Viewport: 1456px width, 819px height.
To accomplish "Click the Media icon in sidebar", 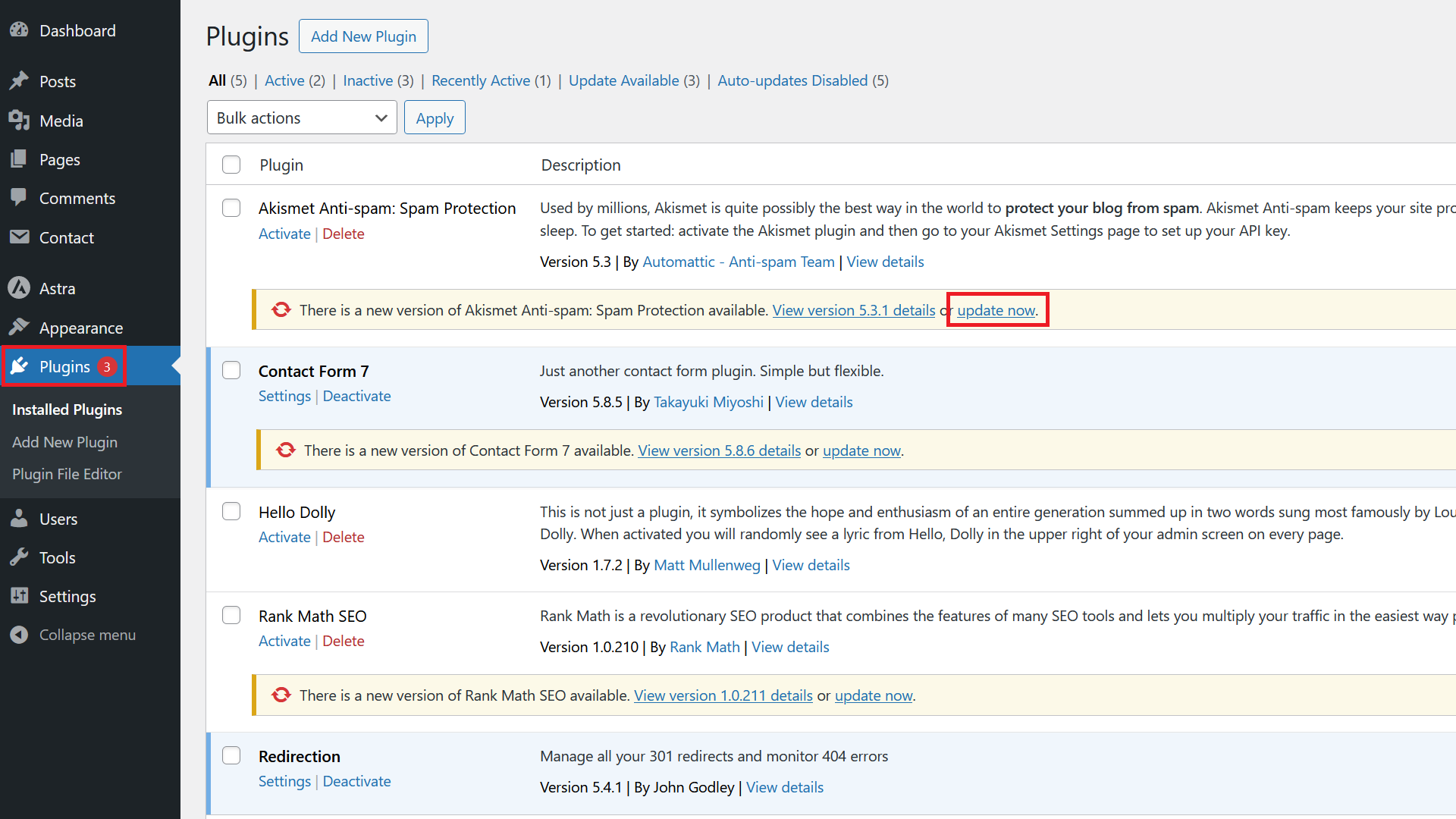I will (x=19, y=120).
